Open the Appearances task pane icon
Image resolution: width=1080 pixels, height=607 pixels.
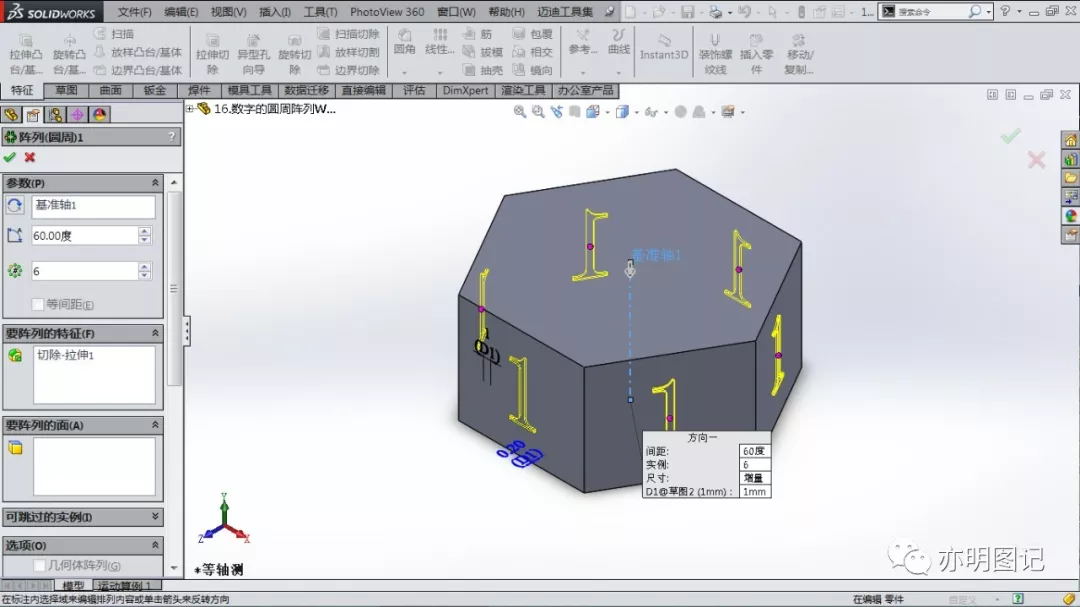coord(1070,216)
